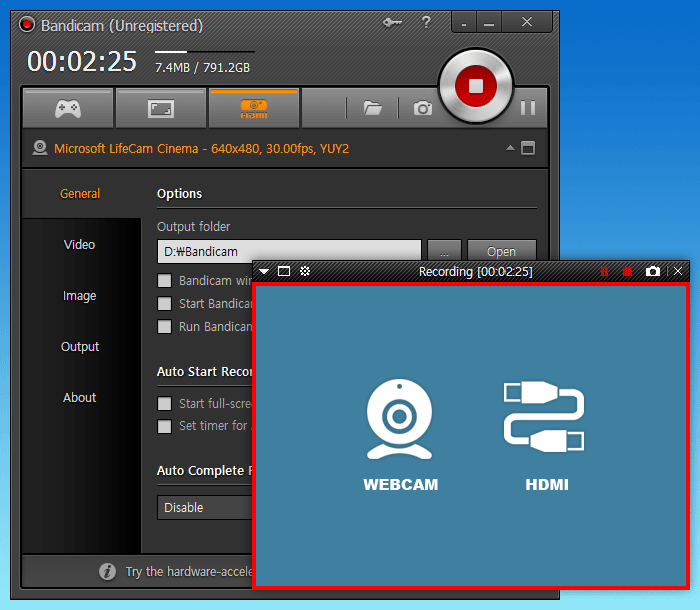Stop recording with the big red button
Viewport: 700px width, 610px height.
476,86
